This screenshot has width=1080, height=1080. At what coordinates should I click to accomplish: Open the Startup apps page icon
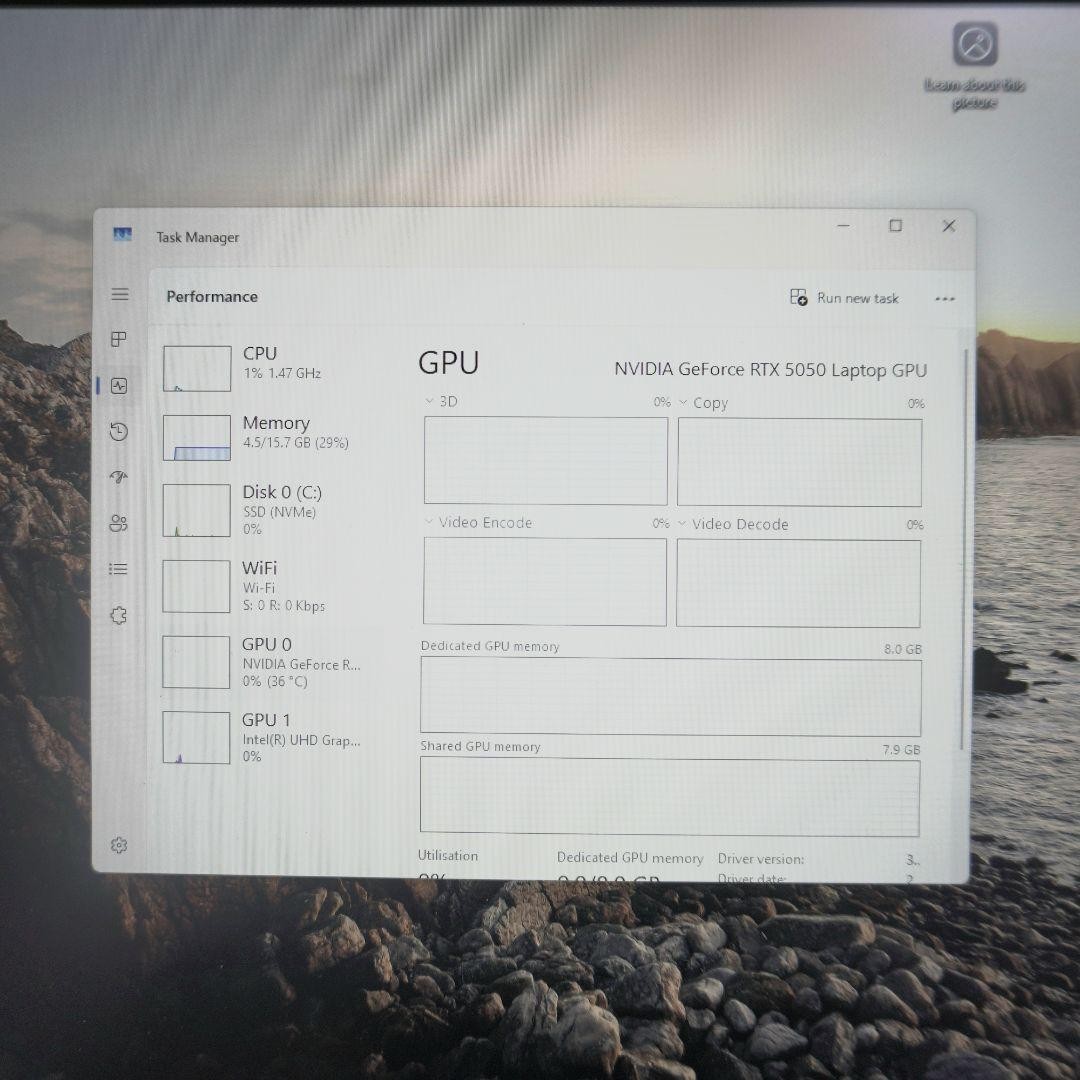(118, 477)
